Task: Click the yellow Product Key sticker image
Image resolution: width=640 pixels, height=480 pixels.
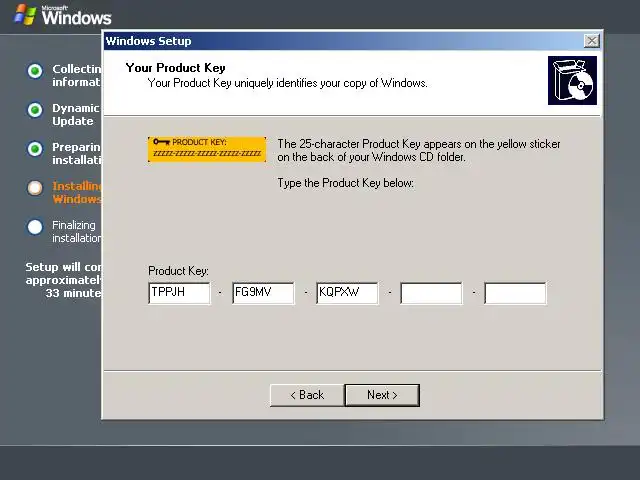Action: (207, 149)
